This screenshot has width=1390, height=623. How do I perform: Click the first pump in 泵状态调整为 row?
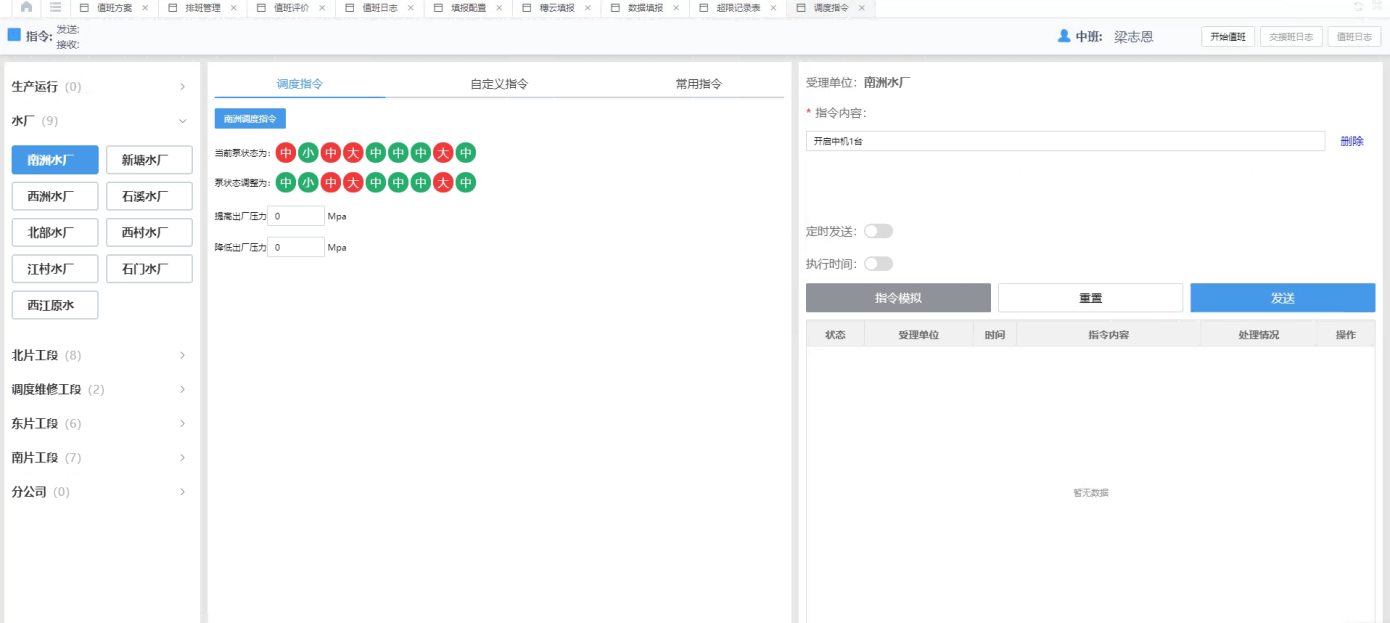tap(286, 183)
